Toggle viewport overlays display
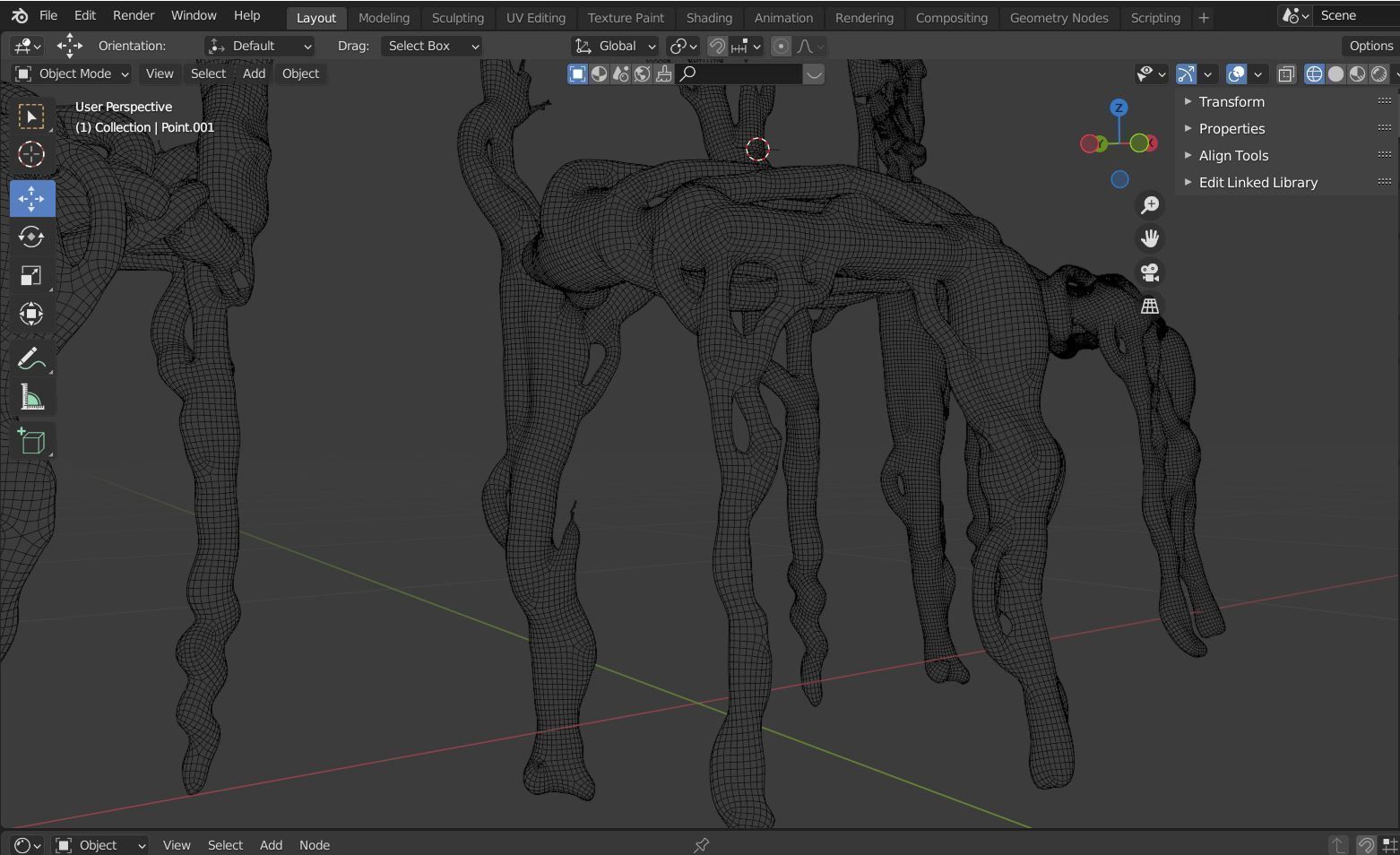 pos(1236,74)
